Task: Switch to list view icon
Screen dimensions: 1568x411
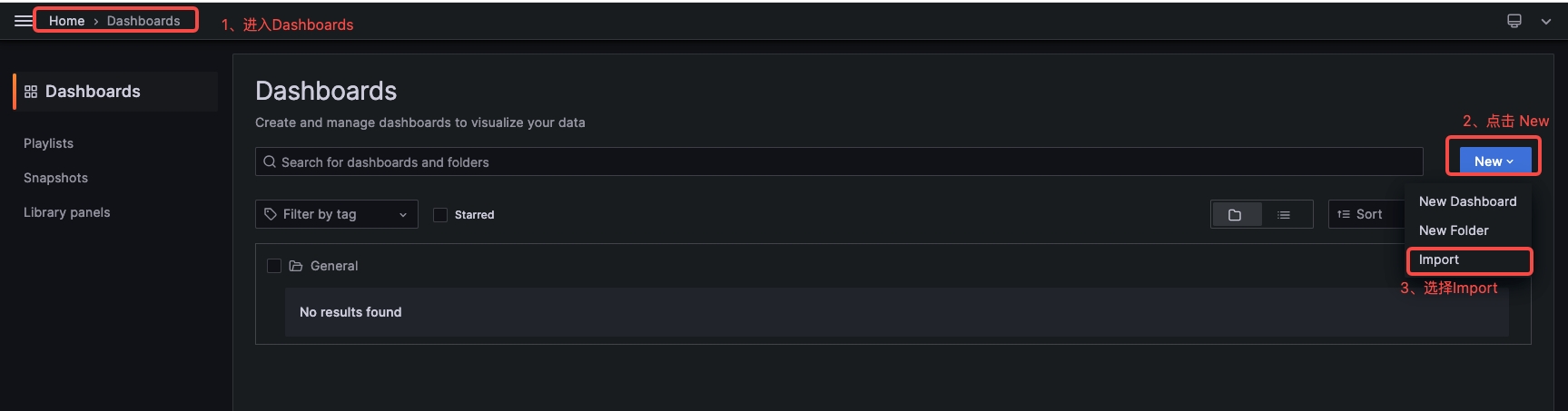Action: [x=1284, y=215]
